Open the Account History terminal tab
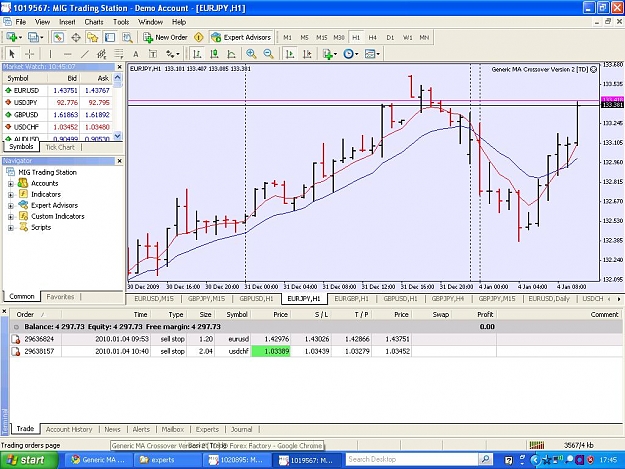 69,429
